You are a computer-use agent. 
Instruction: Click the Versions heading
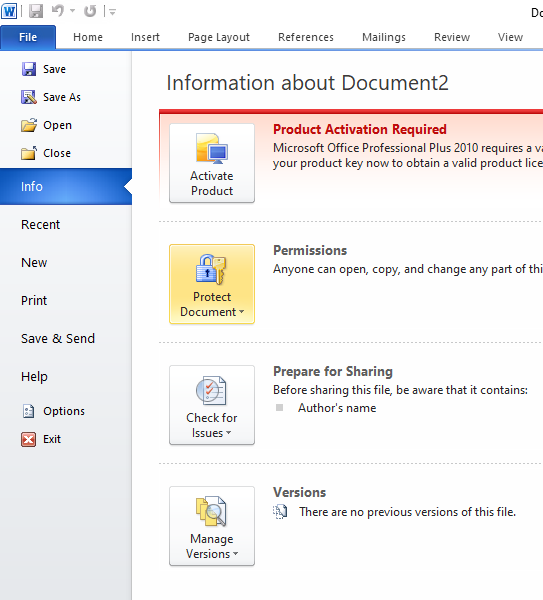(299, 492)
